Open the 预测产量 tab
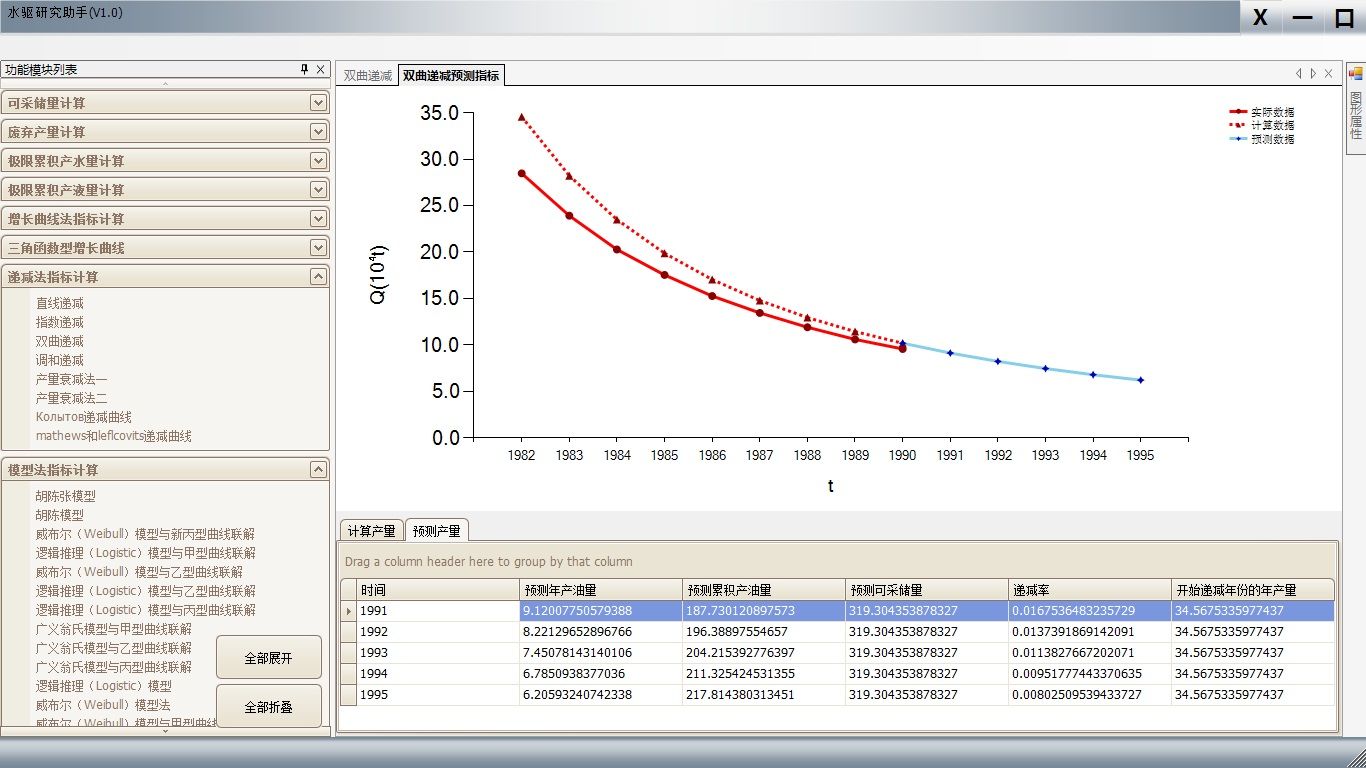The image size is (1366, 768). pos(437,531)
